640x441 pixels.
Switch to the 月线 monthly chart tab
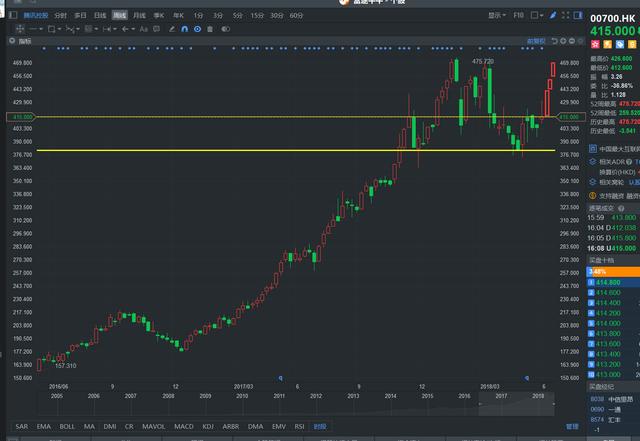coord(140,16)
